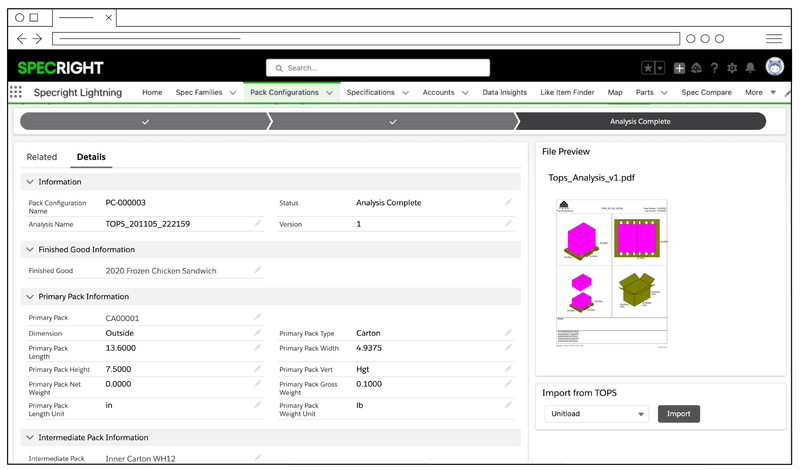Viewport: 800px width, 470px height.
Task: Edit Primary Pack Length pencil icon
Action: pos(258,348)
